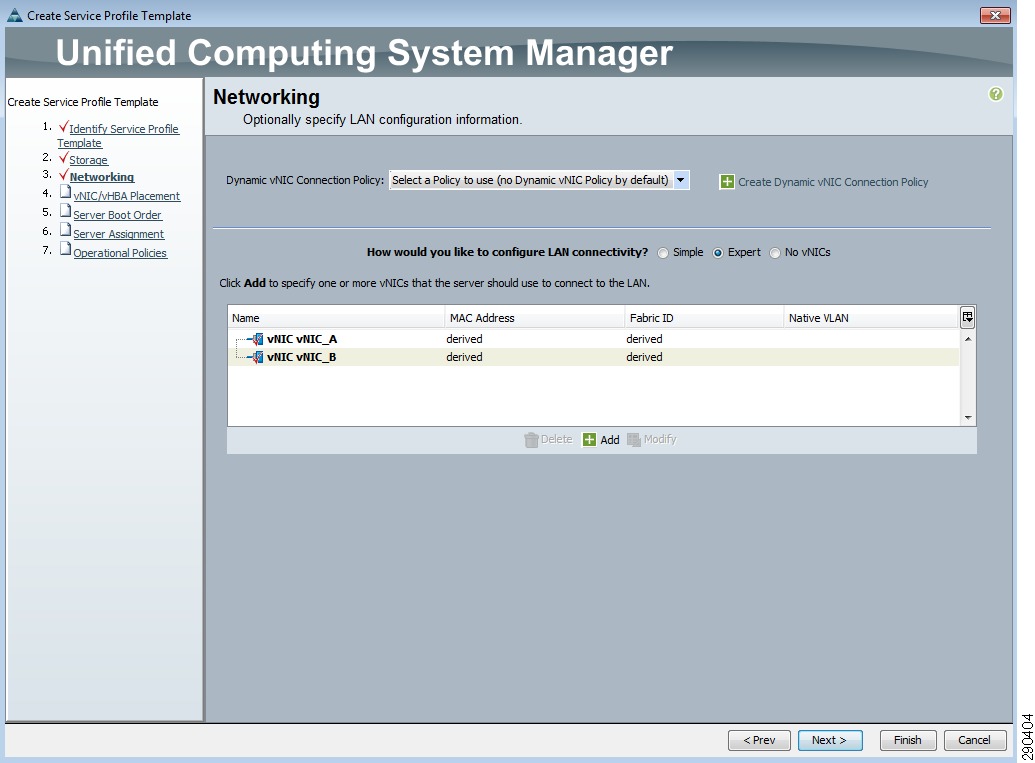Click the Next button
This screenshot has height=763, width=1035.
click(830, 741)
